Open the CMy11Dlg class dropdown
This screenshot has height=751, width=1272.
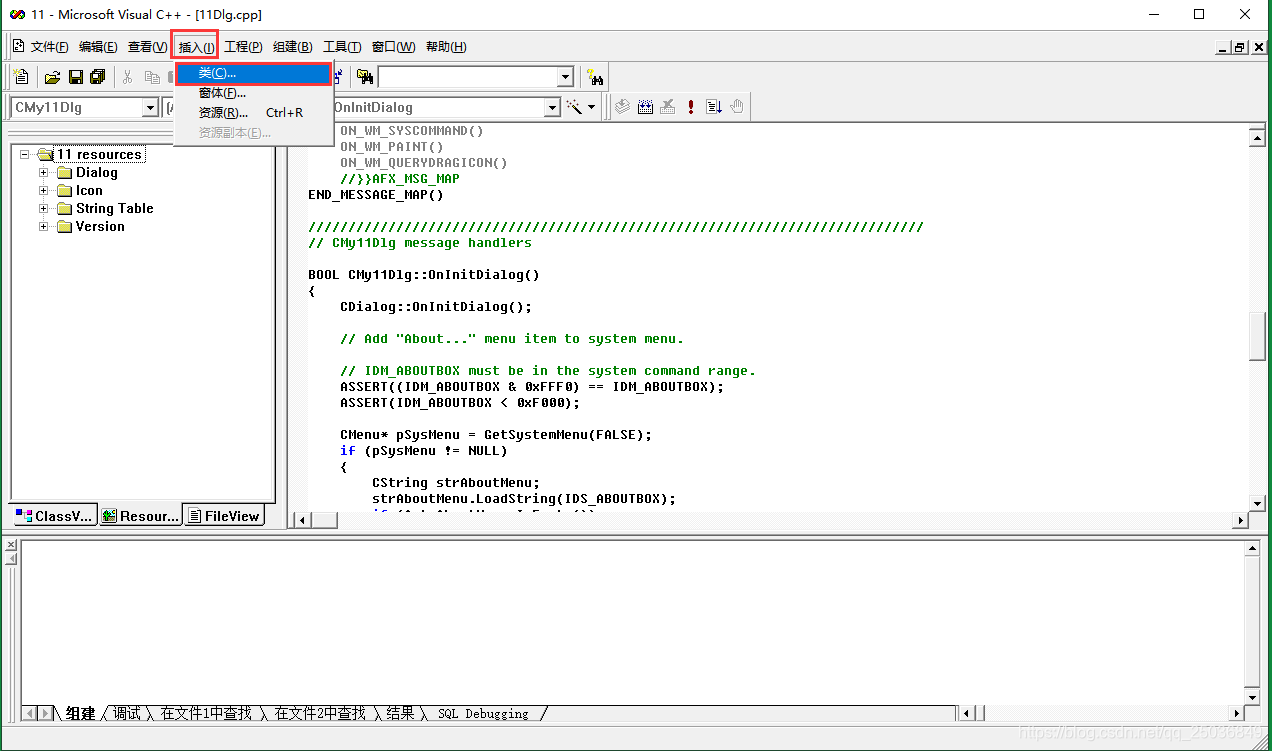tap(151, 108)
